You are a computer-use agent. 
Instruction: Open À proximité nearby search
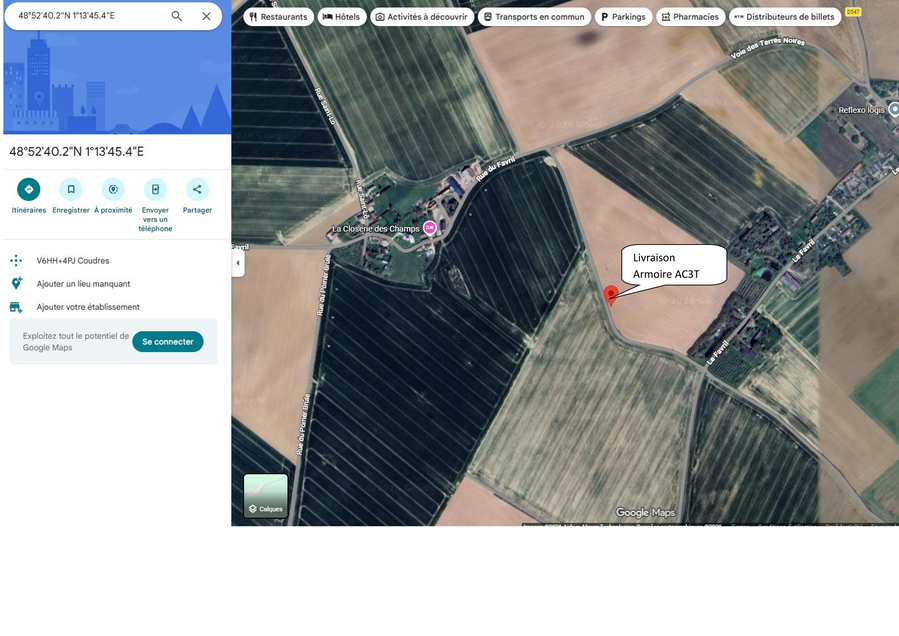[113, 189]
